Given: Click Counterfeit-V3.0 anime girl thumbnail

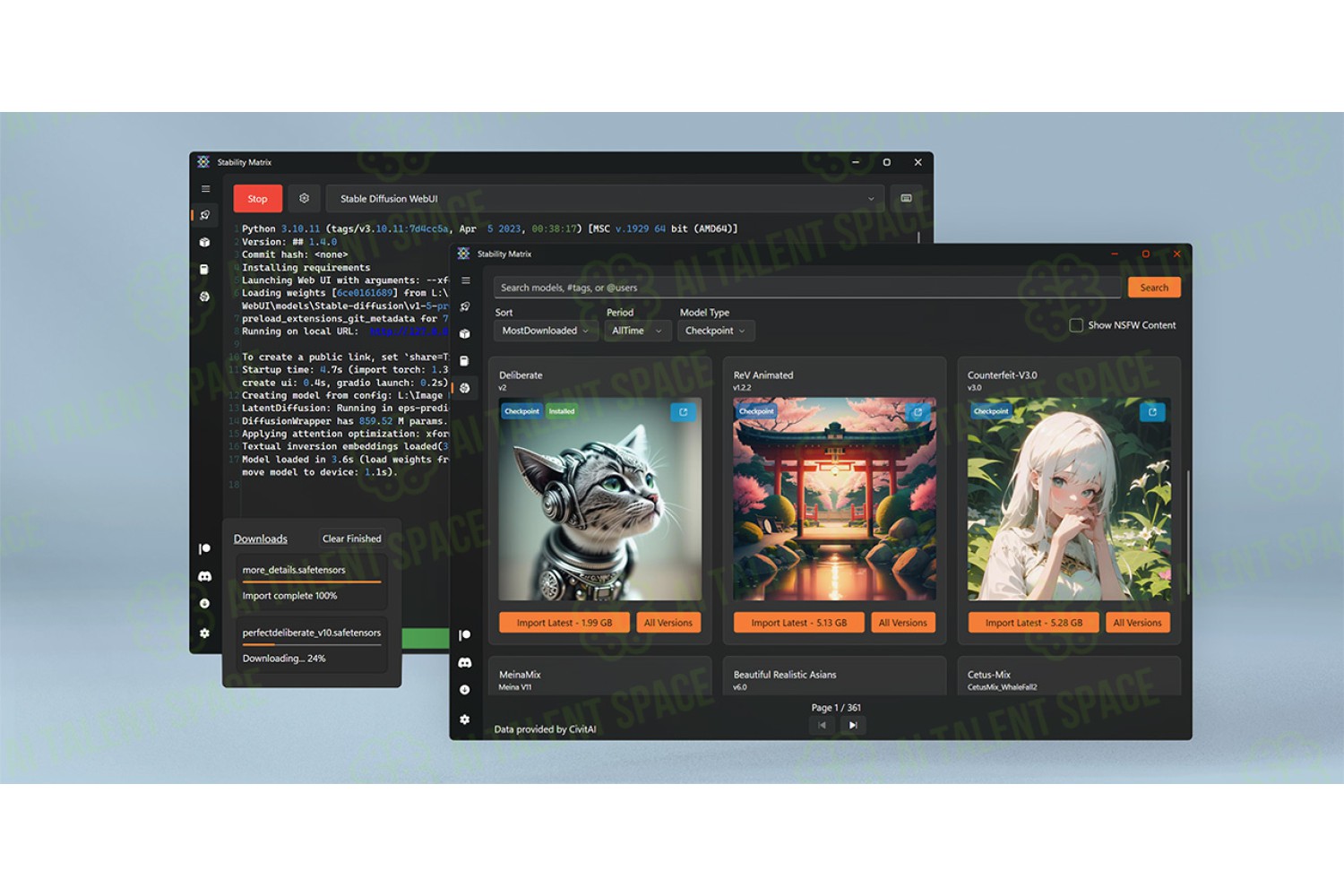Looking at the screenshot, I should click(1069, 499).
